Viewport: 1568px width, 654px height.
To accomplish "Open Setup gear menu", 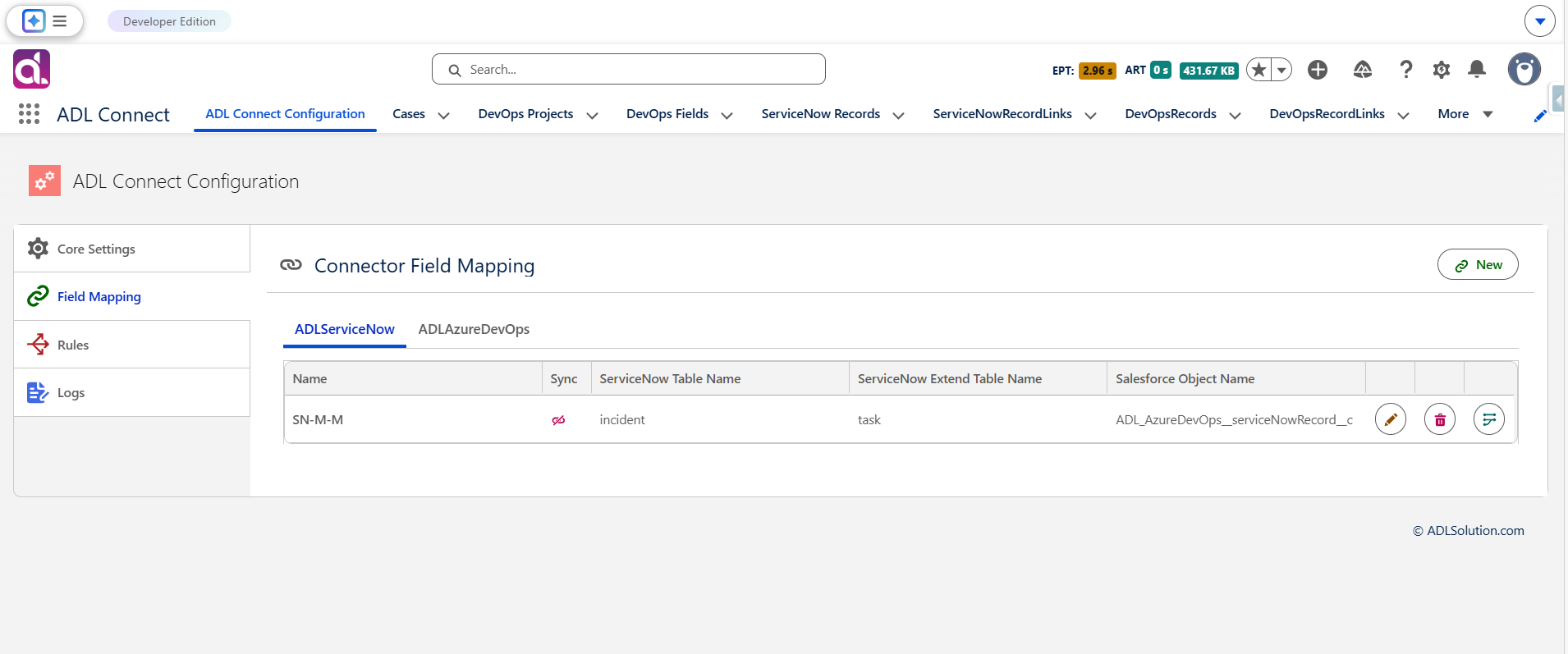I will [x=1441, y=70].
